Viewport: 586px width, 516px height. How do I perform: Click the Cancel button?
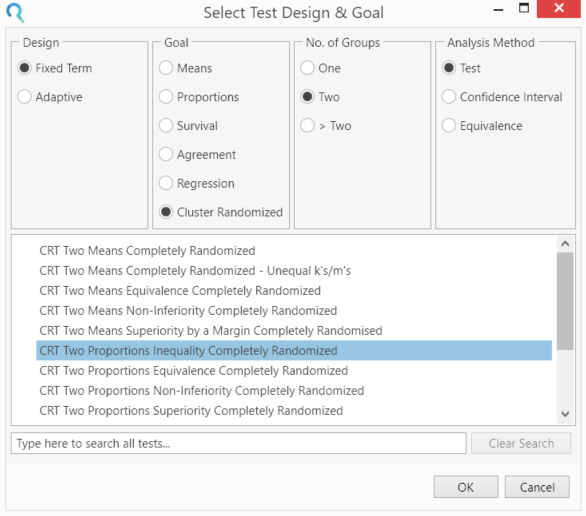[x=537, y=487]
